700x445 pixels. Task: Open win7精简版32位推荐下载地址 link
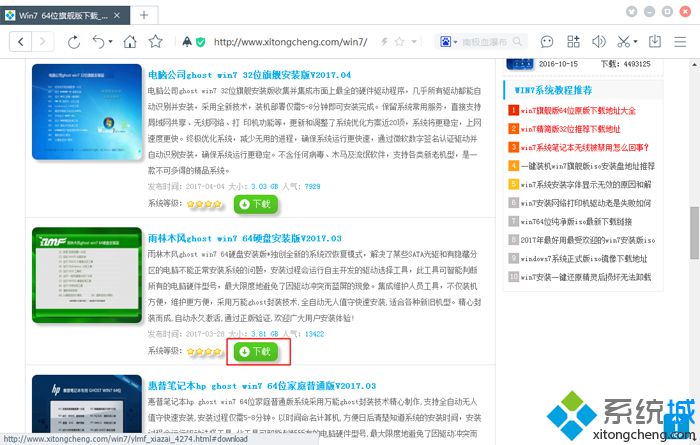pyautogui.click(x=570, y=129)
